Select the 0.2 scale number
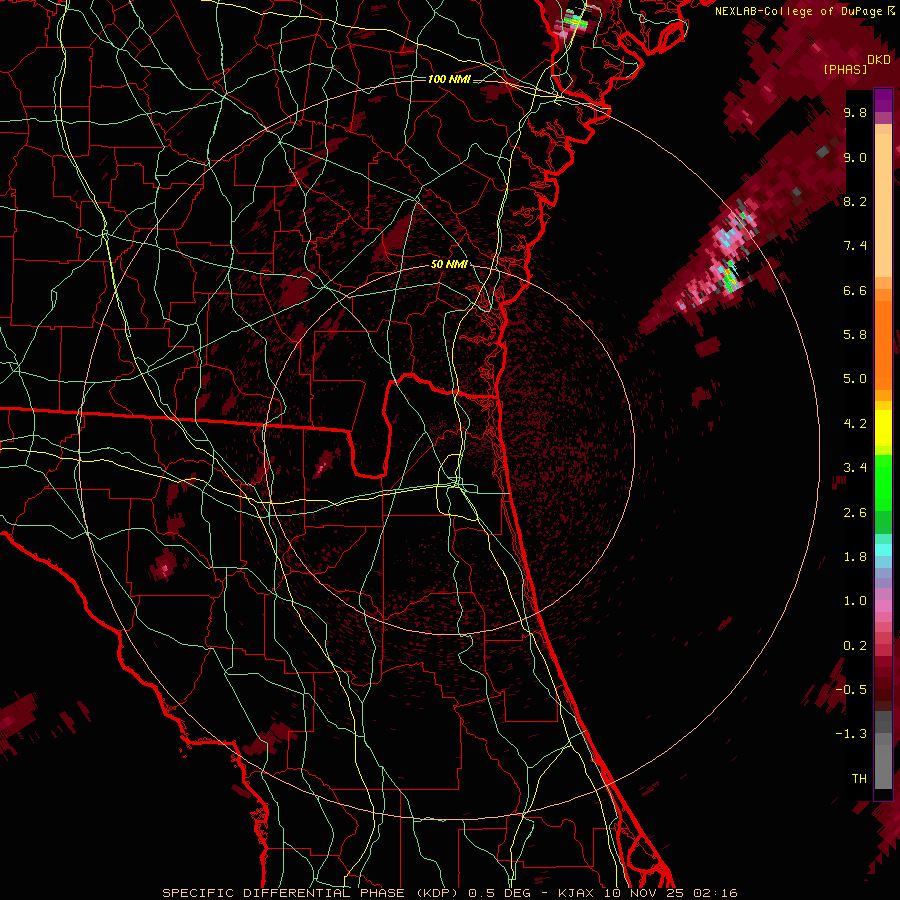This screenshot has width=900, height=900. [855, 646]
